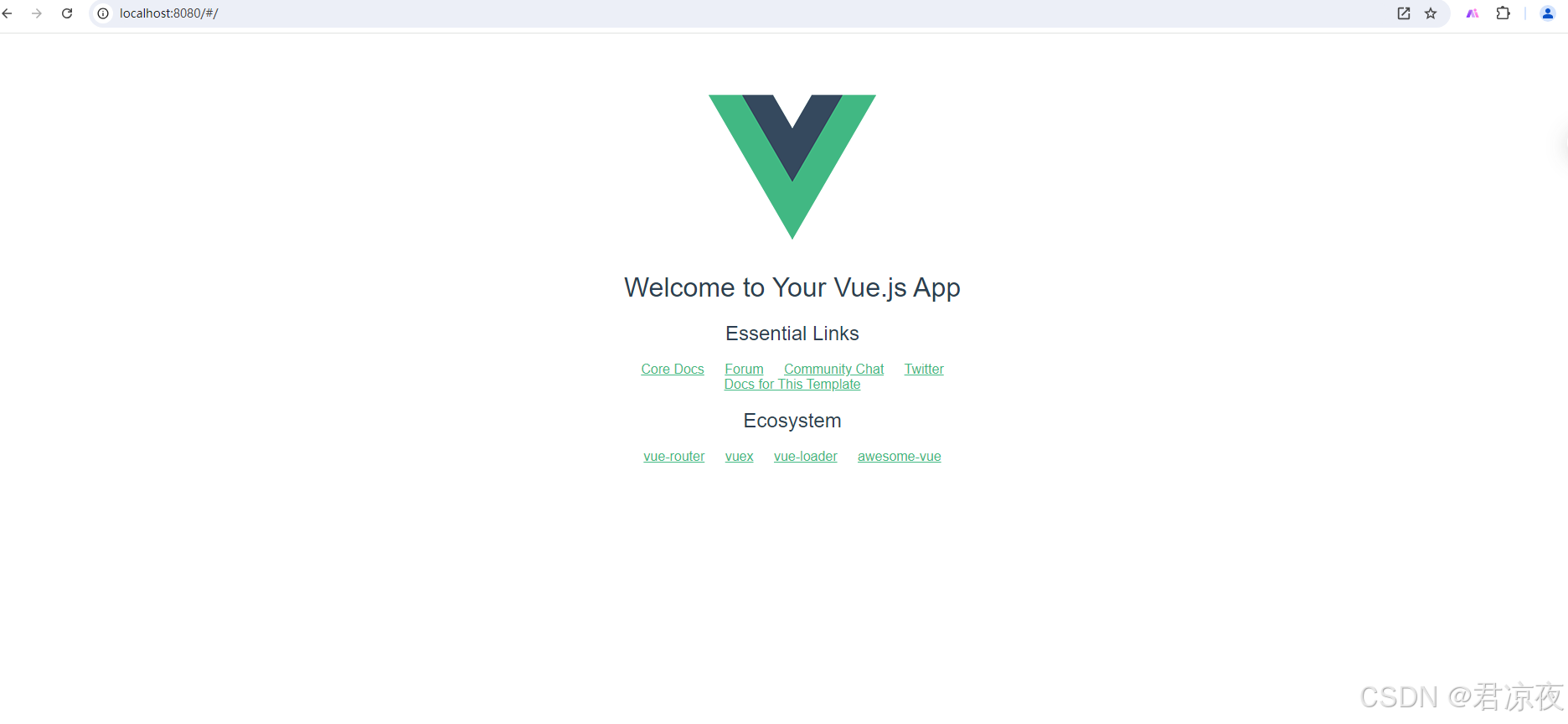Open the purple AI extension icon
The height and width of the screenshot is (724, 1568).
click(1473, 13)
